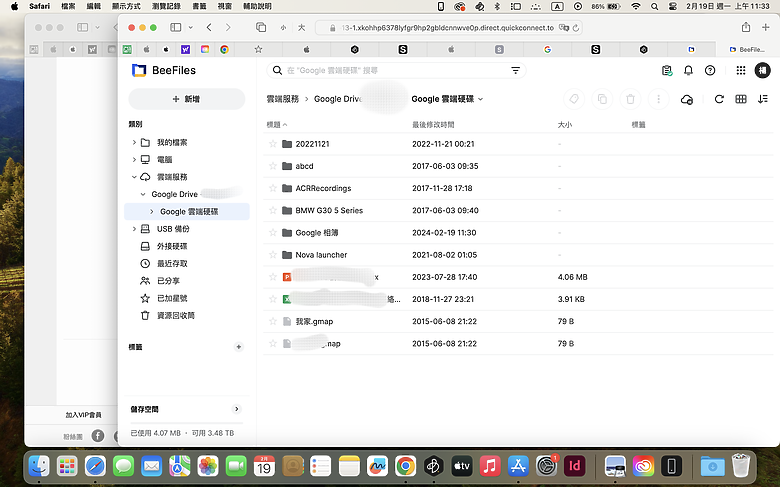
Task: Star the BMW G30 5 Series folder
Action: point(273,210)
